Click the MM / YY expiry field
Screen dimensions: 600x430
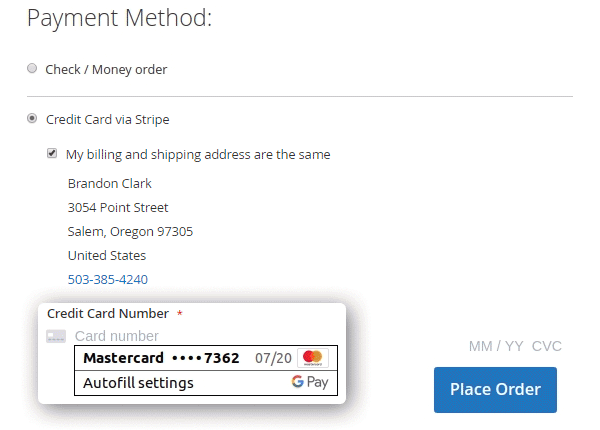pyautogui.click(x=496, y=347)
